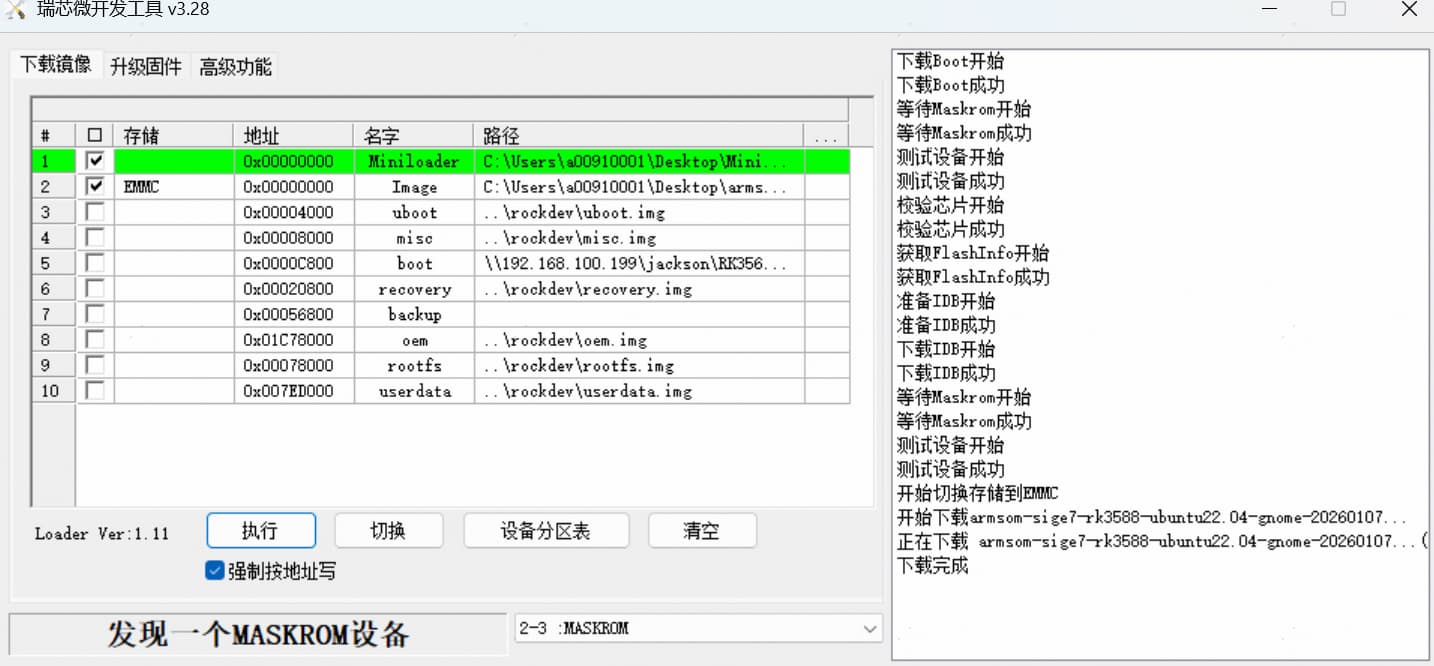Enable the uboot row checkbox
This screenshot has width=1434, height=666.
pos(95,212)
